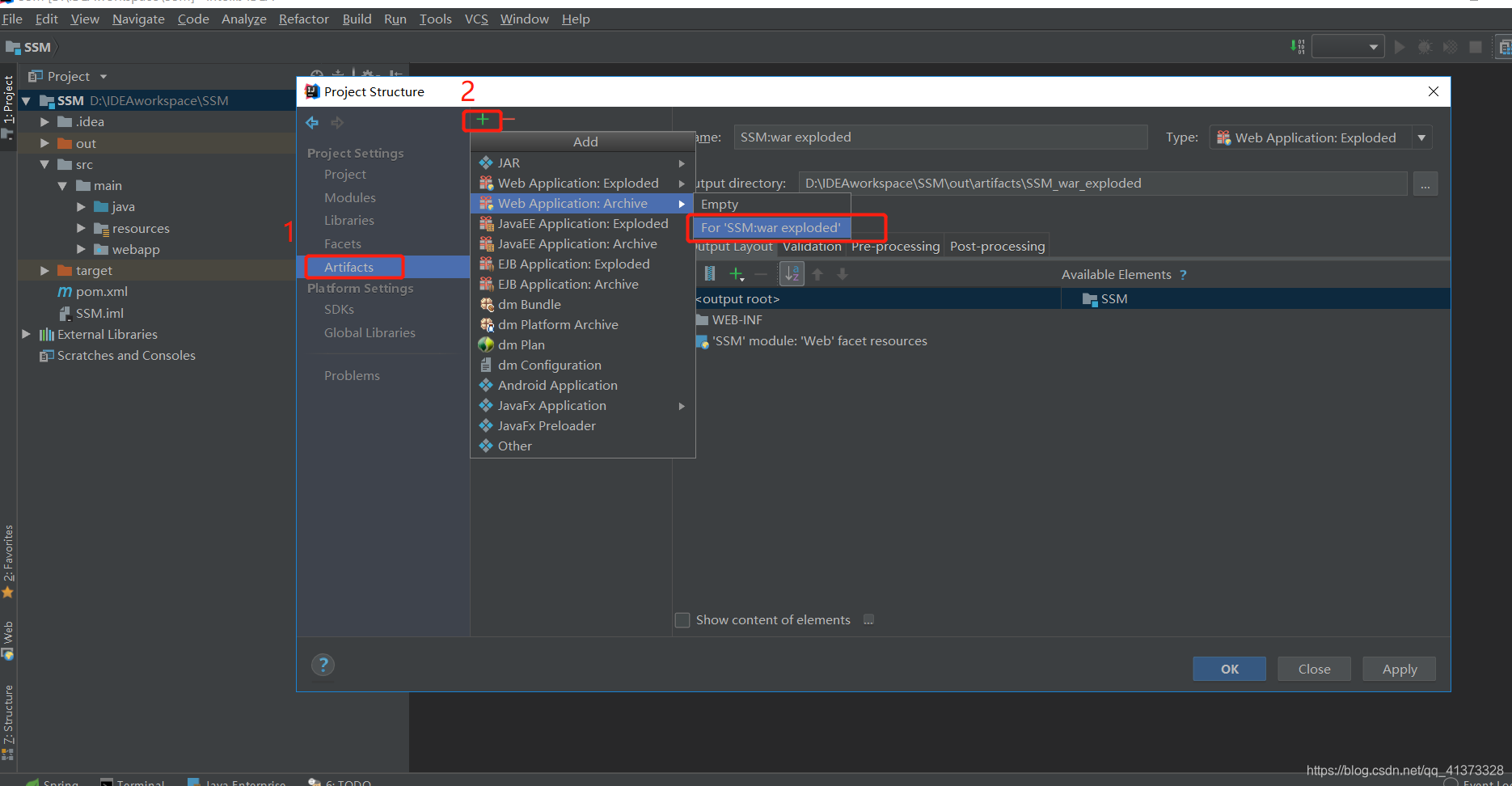Click the Stop square icon in the main toolbar
The height and width of the screenshot is (786, 1512).
(1476, 47)
